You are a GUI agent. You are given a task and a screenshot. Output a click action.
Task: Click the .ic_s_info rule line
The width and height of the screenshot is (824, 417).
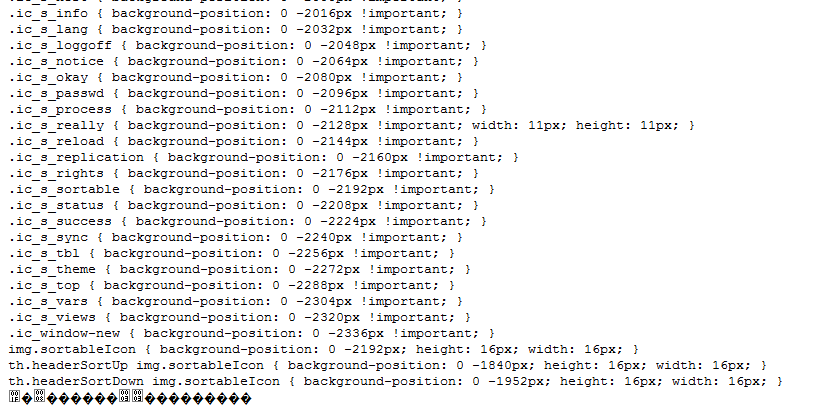(235, 13)
